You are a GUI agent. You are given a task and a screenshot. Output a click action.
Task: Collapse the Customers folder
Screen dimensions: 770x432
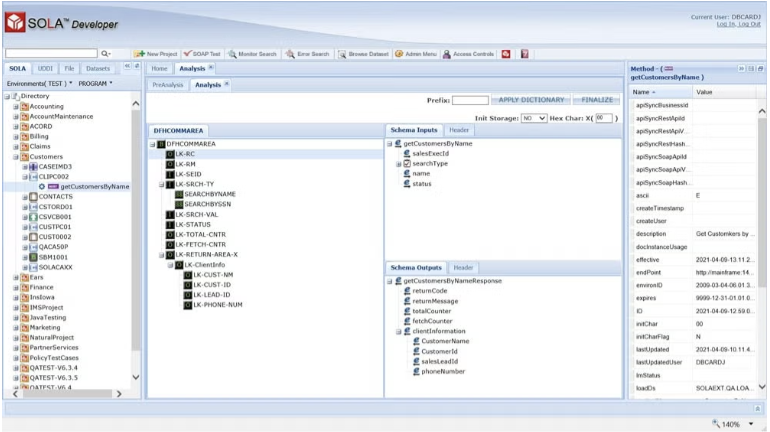16,157
